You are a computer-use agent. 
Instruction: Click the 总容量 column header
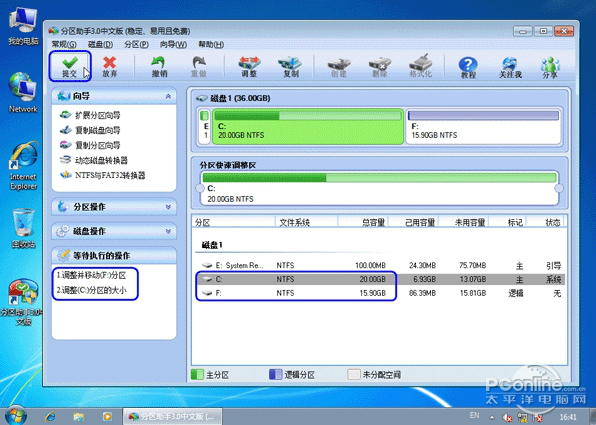[363, 222]
